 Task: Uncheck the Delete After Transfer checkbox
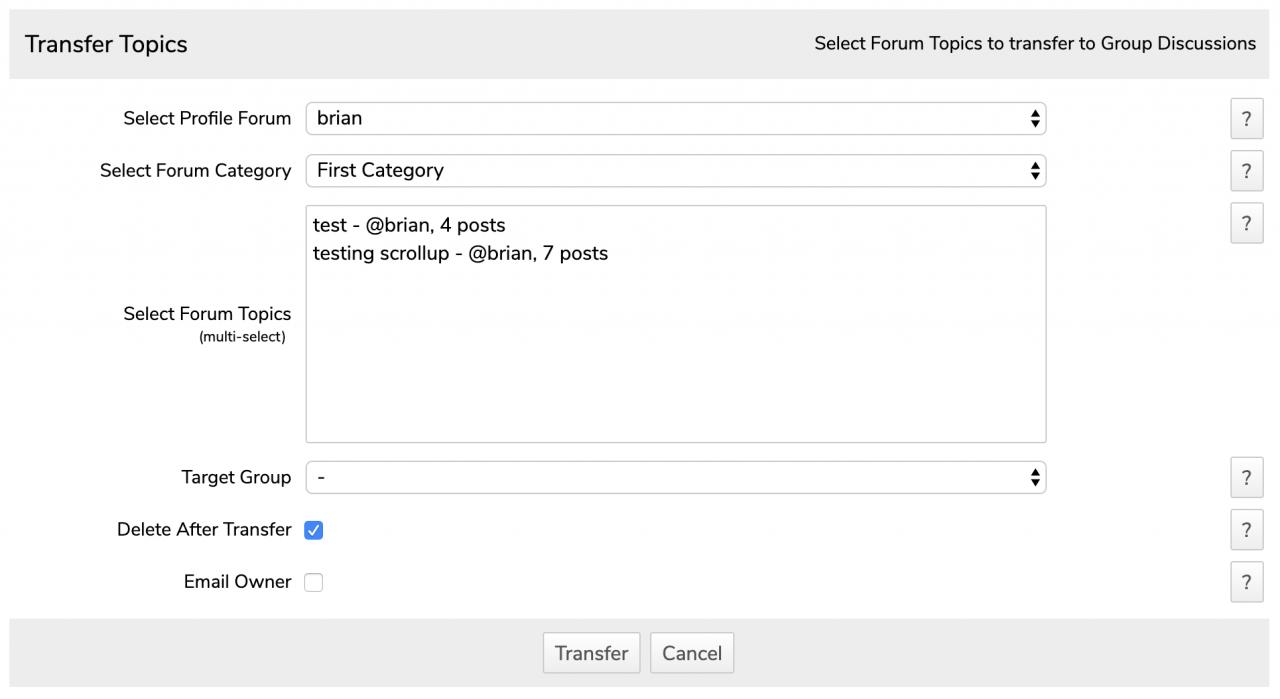(314, 530)
